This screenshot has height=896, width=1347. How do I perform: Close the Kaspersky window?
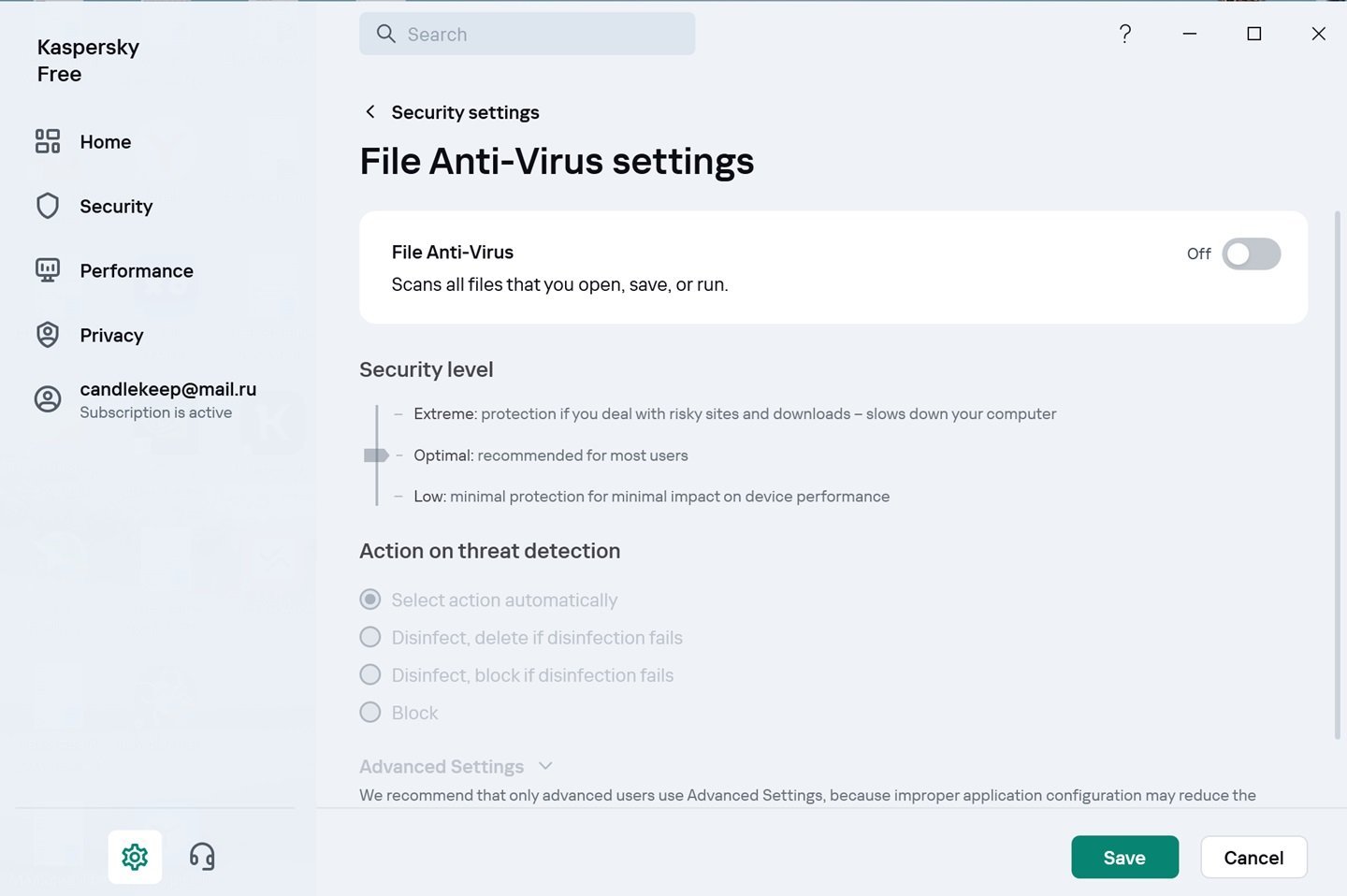click(x=1319, y=34)
